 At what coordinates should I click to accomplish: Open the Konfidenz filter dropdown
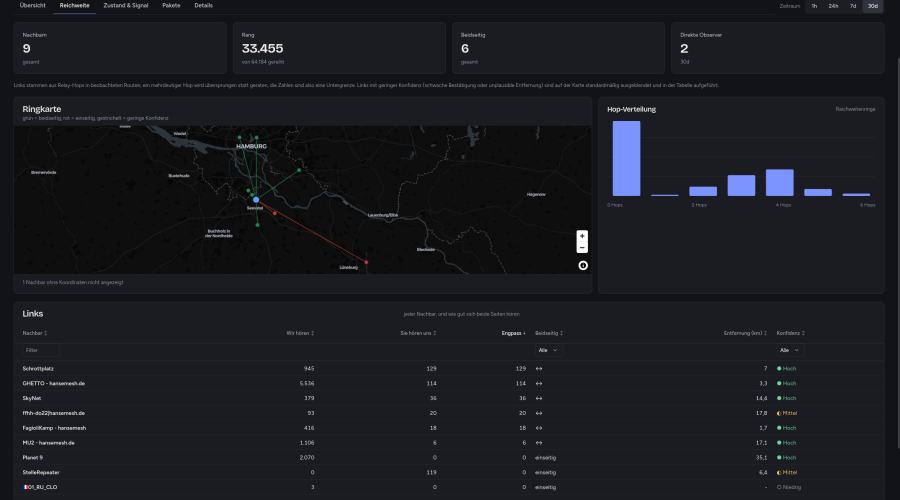[x=790, y=350]
